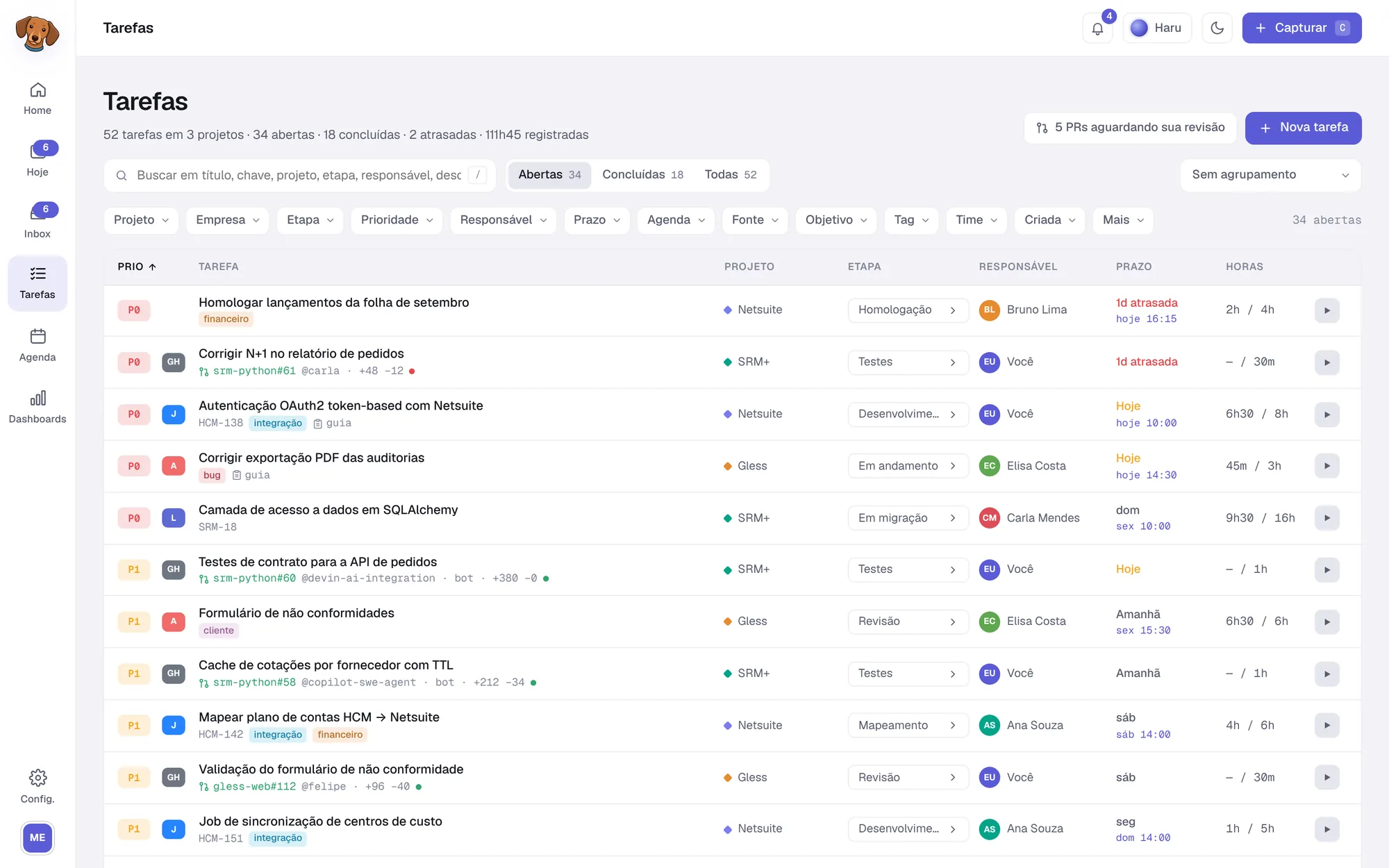This screenshot has height=868, width=1389.
Task: Click the Nova tarefa button
Action: pyautogui.click(x=1303, y=128)
